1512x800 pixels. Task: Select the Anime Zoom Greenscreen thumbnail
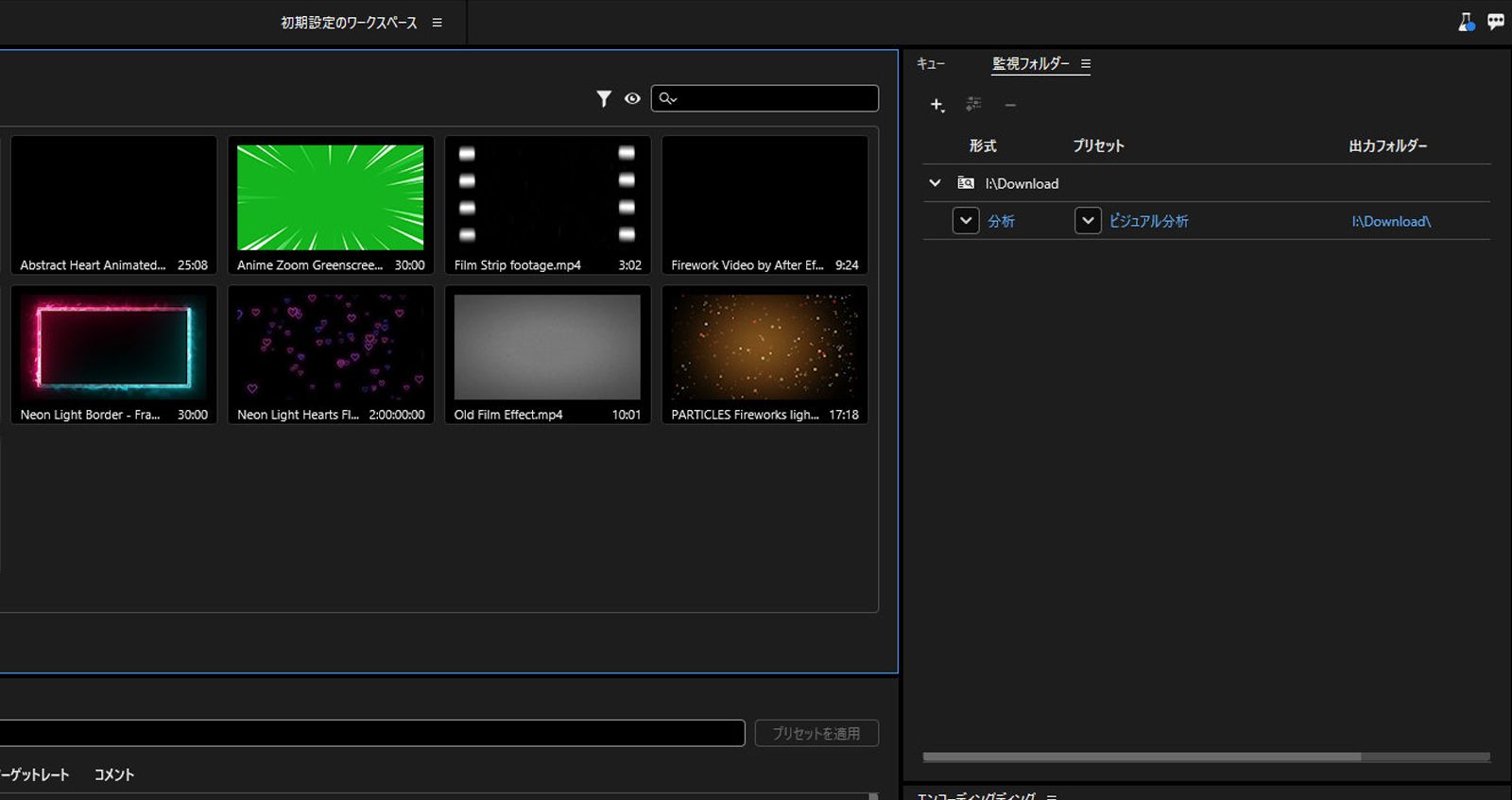pyautogui.click(x=330, y=198)
